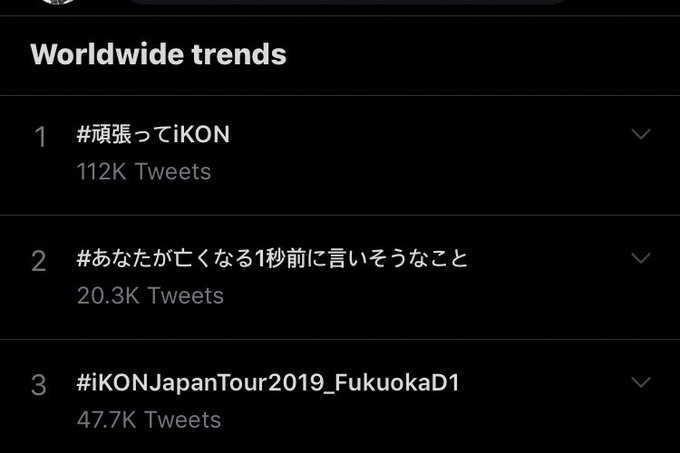Click the 20.3K Tweets count
Image resolution: width=680 pixels, height=453 pixels.
click(150, 296)
